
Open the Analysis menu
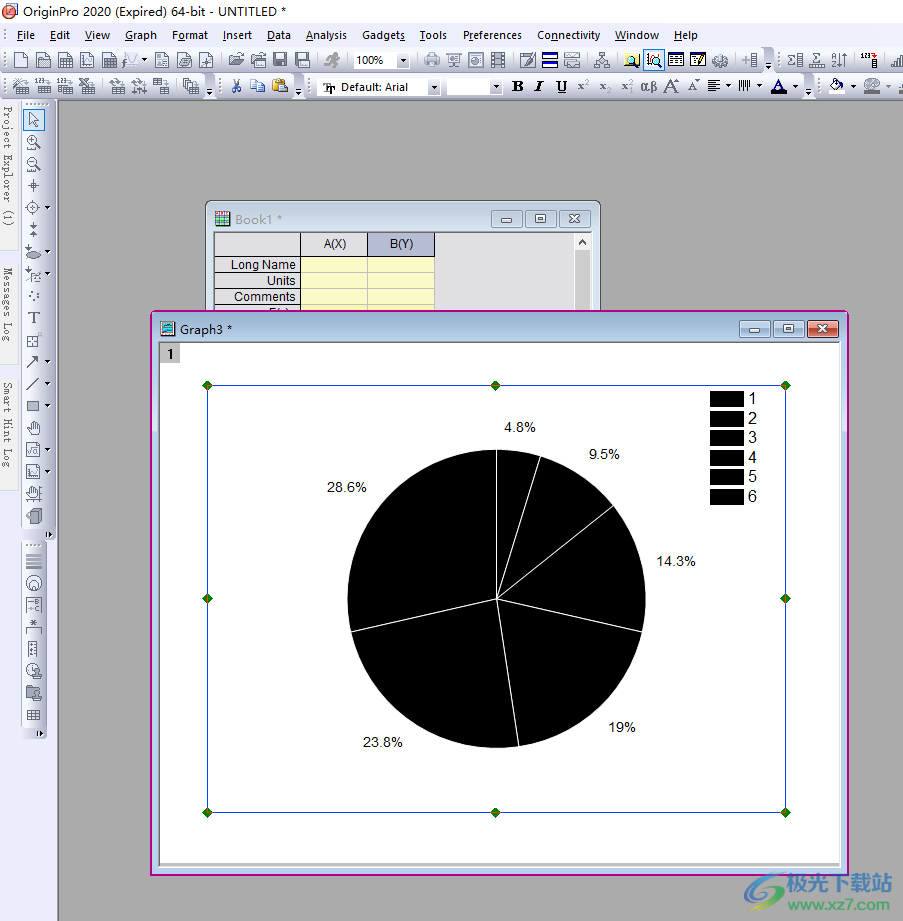(x=326, y=35)
